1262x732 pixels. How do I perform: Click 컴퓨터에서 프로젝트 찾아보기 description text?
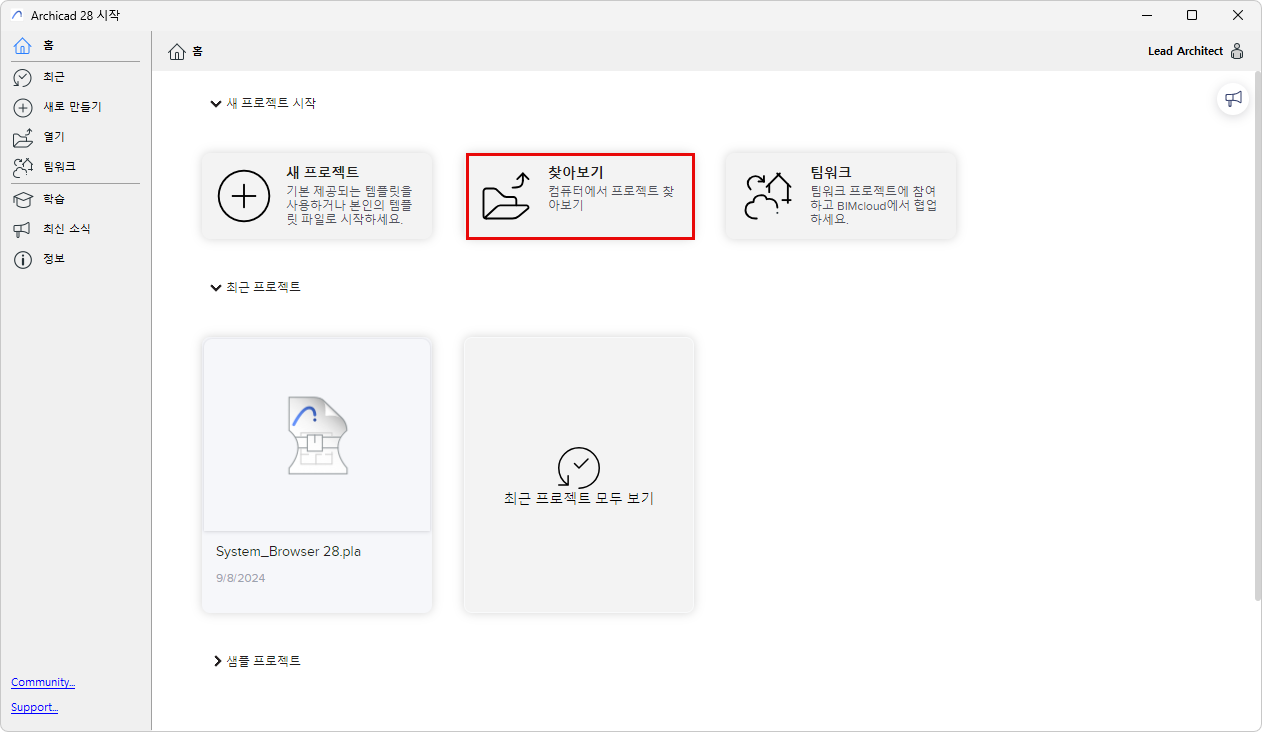point(611,198)
